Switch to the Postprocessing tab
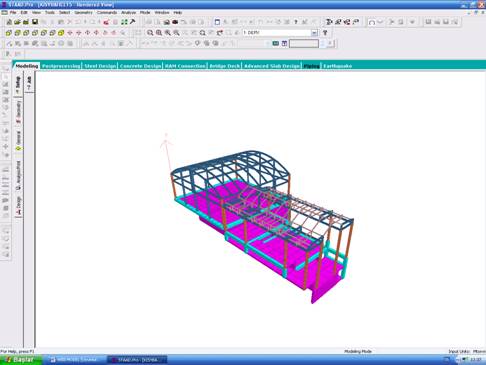486x365 pixels. tap(61, 66)
